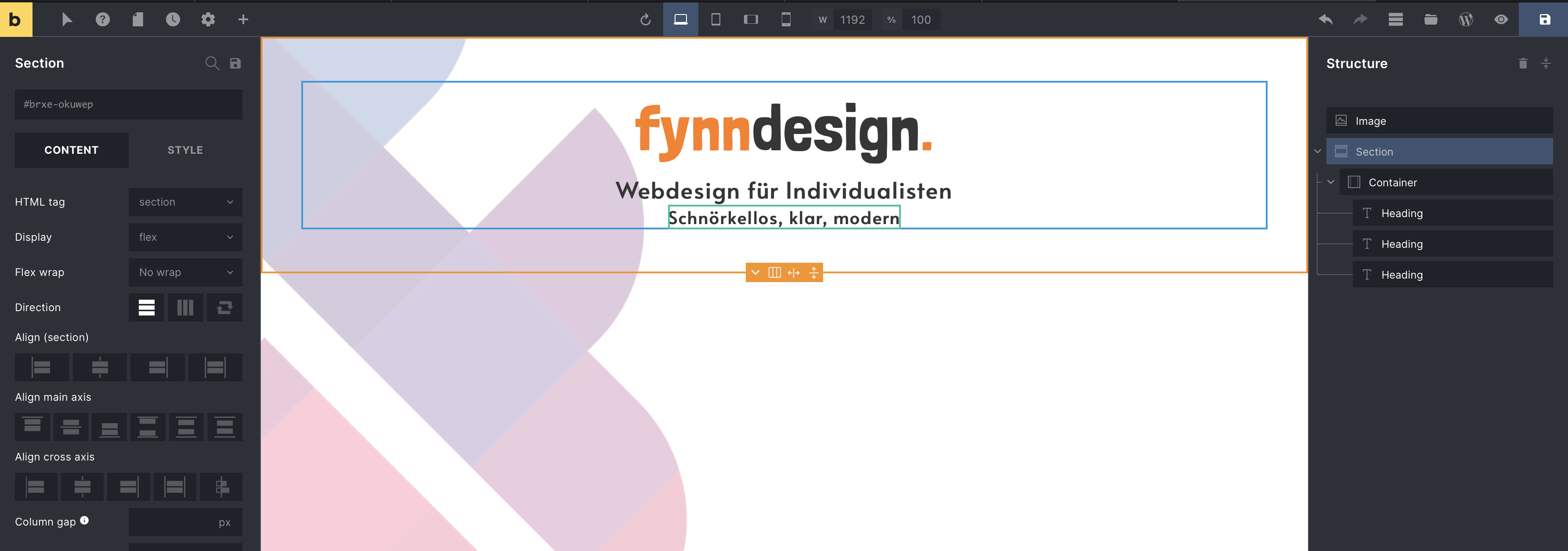Open the Flex wrap dropdown
1568x551 pixels.
(x=185, y=272)
